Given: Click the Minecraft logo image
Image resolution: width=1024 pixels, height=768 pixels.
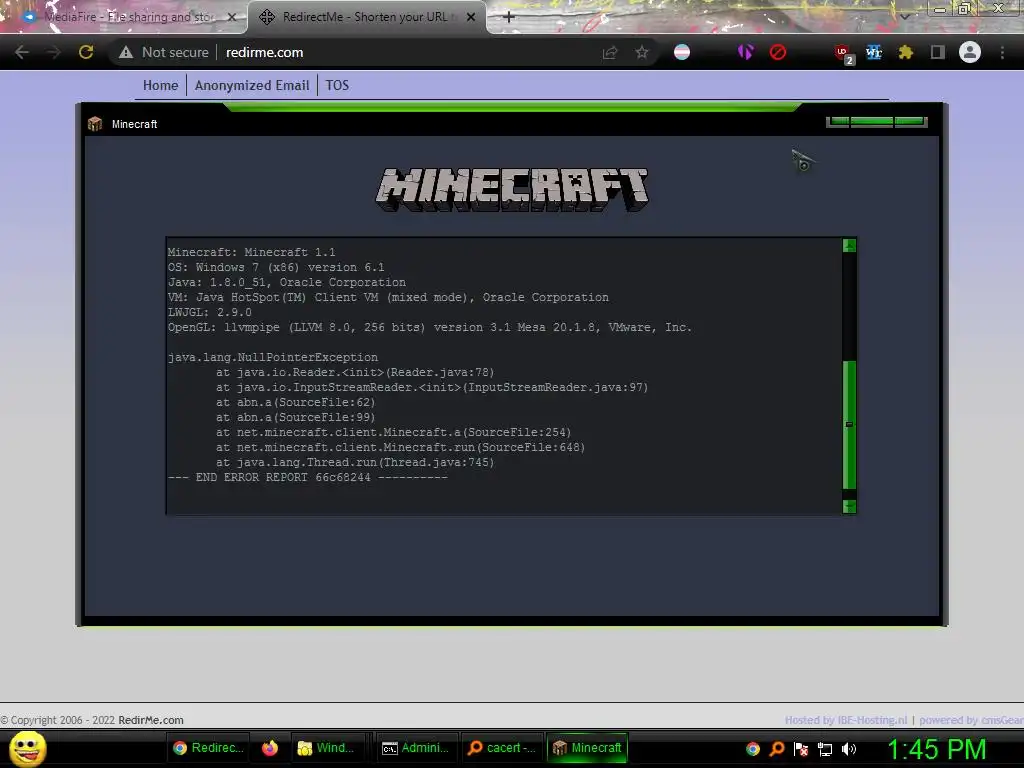Looking at the screenshot, I should pos(511,189).
